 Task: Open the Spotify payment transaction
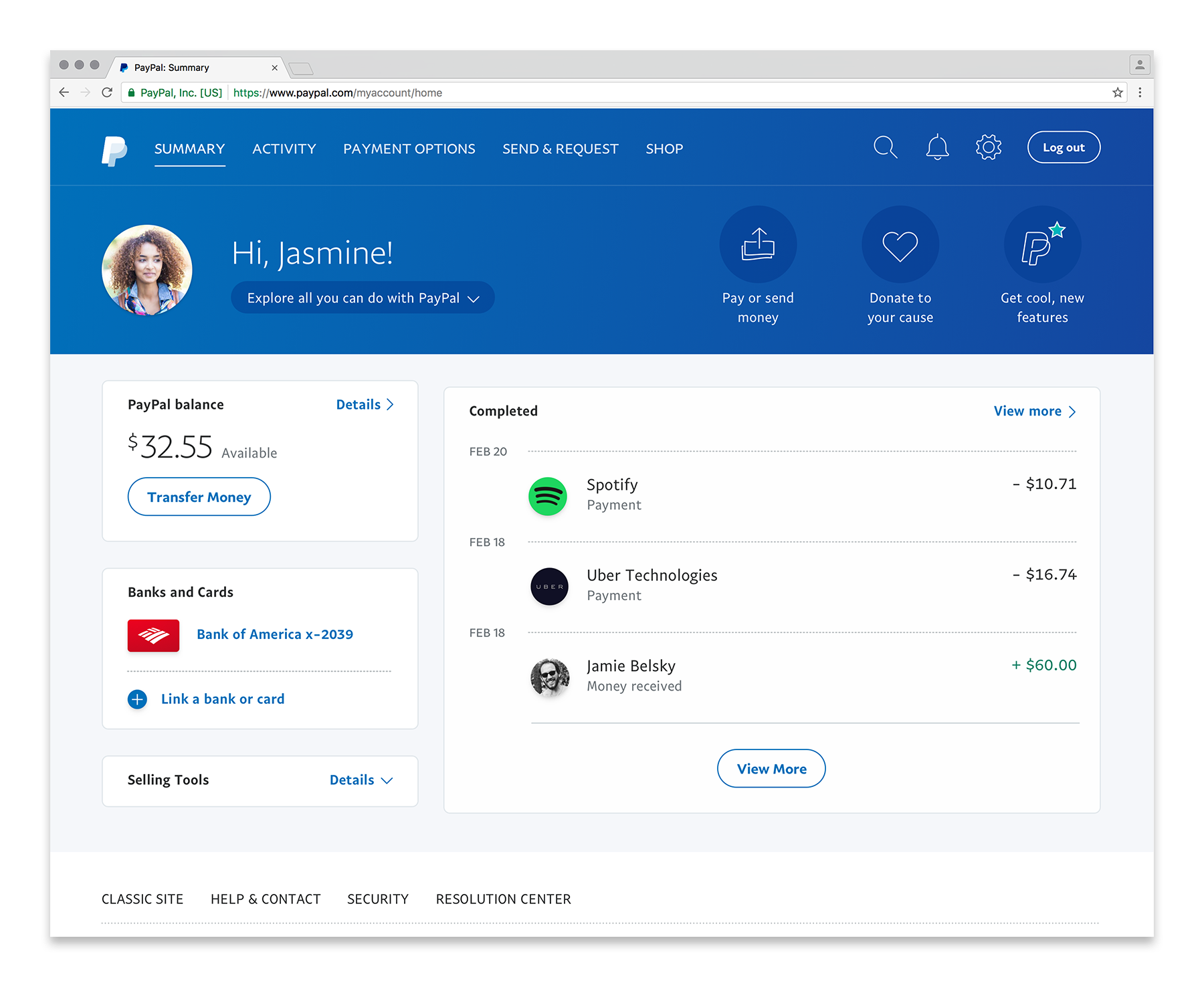(x=803, y=495)
